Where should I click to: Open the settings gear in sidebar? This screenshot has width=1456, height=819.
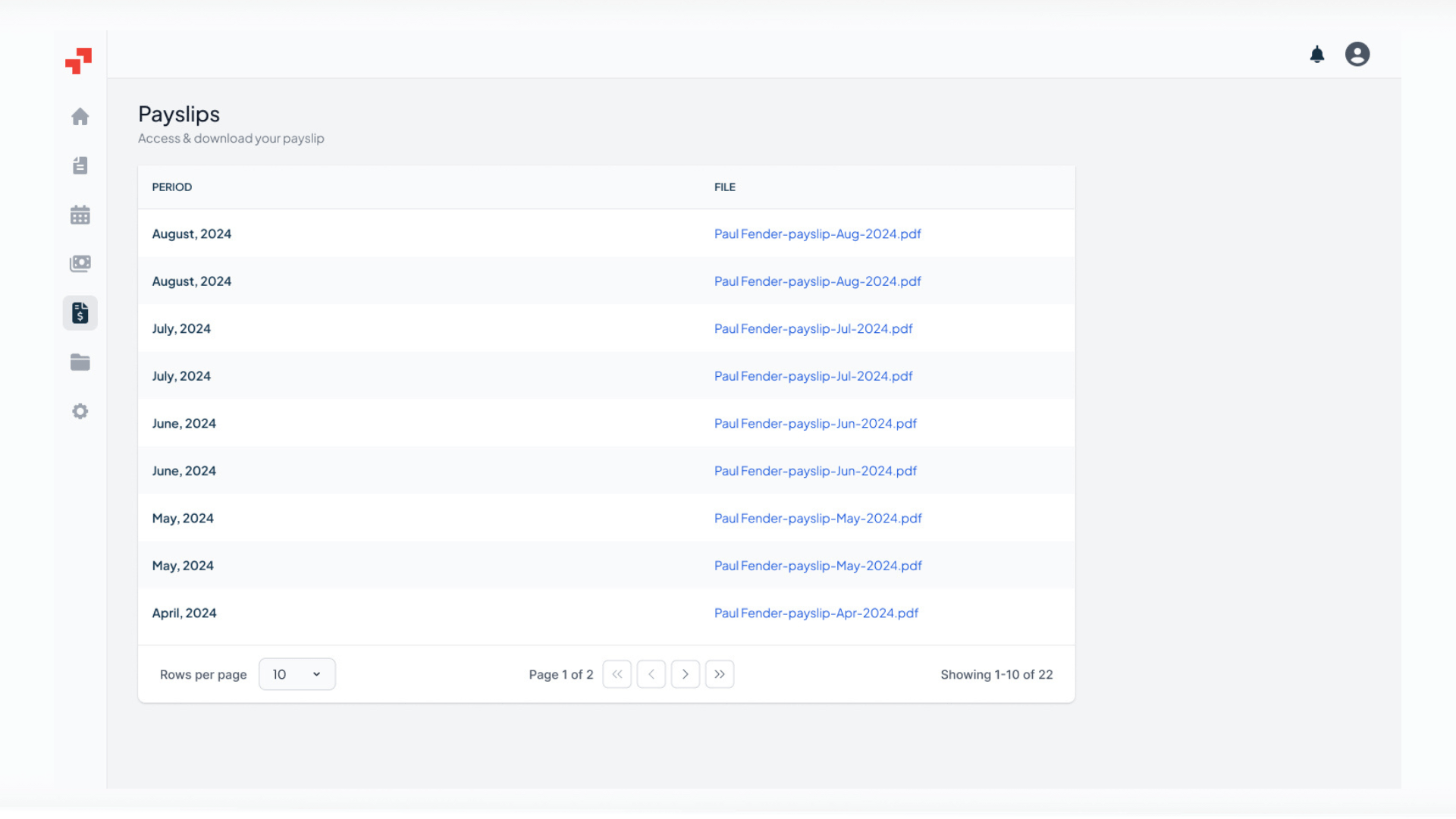click(x=80, y=411)
